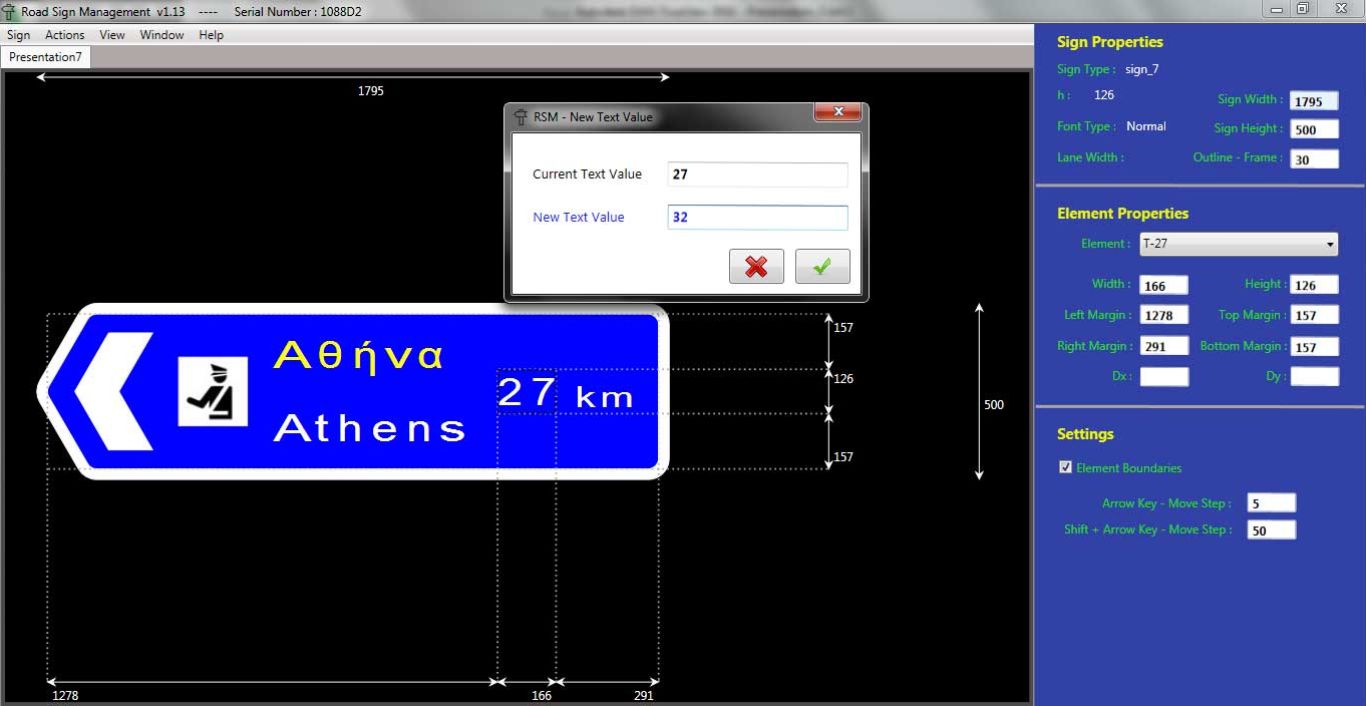Open the Sign menu

pos(18,35)
